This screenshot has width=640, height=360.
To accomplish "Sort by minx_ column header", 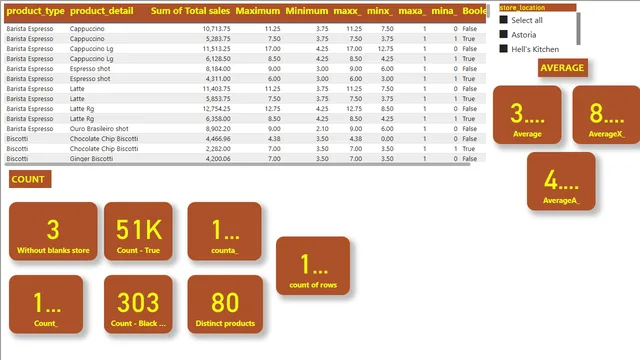I will [380, 11].
